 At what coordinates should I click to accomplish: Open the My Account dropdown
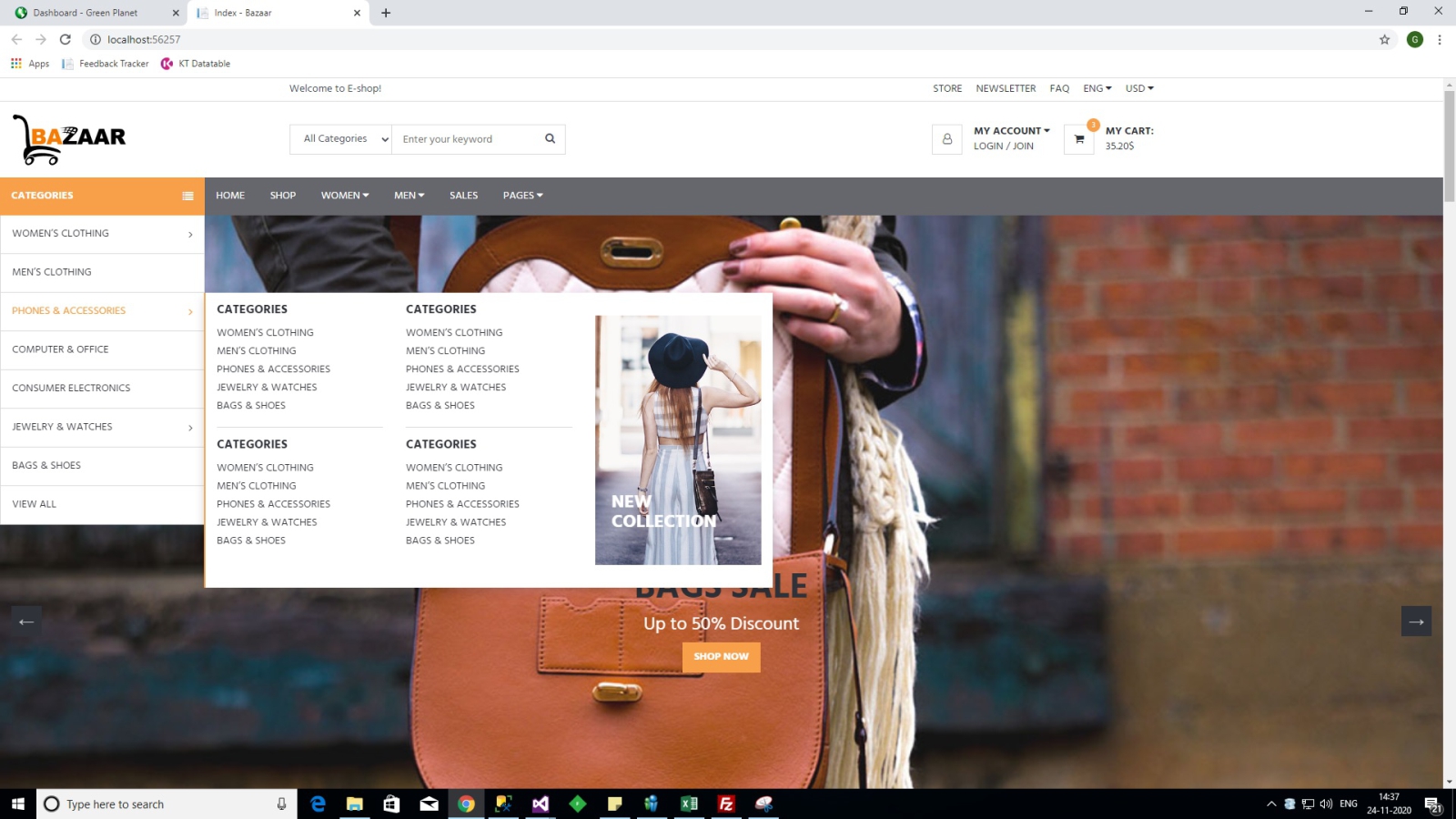(x=1011, y=131)
